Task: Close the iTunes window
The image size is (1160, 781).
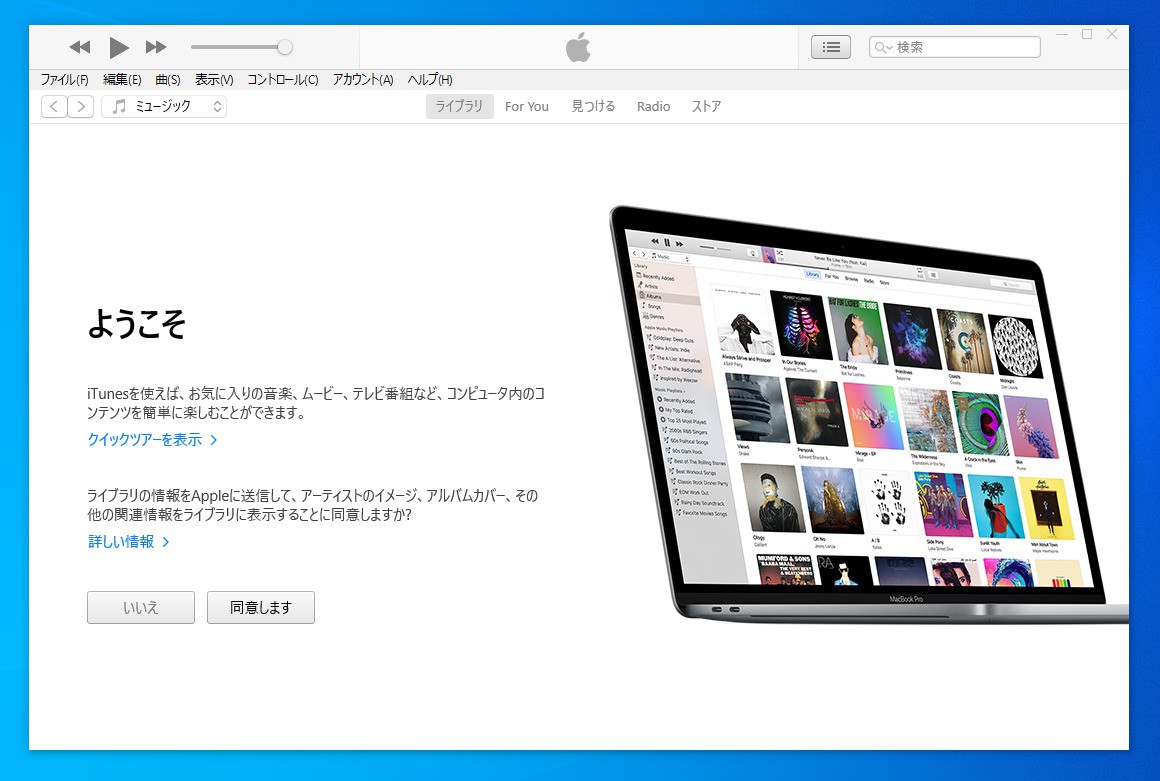Action: point(1112,35)
